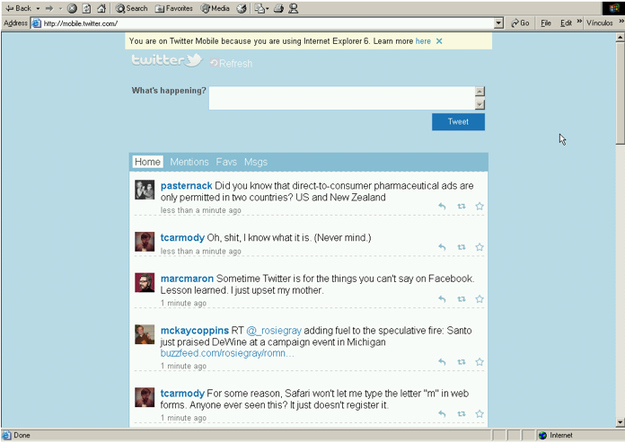Click the Go button
This screenshot has height=443, width=625.
(x=521, y=23)
